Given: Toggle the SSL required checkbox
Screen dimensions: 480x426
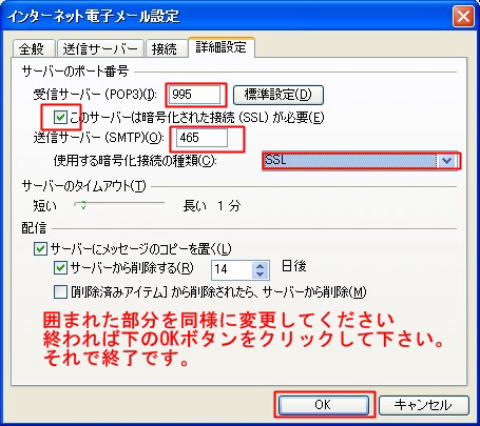Looking at the screenshot, I should click(60, 117).
